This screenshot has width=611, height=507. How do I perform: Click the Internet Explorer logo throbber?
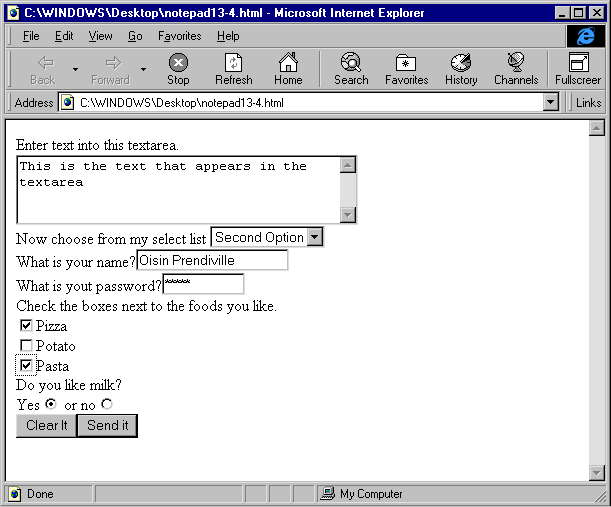[x=586, y=36]
